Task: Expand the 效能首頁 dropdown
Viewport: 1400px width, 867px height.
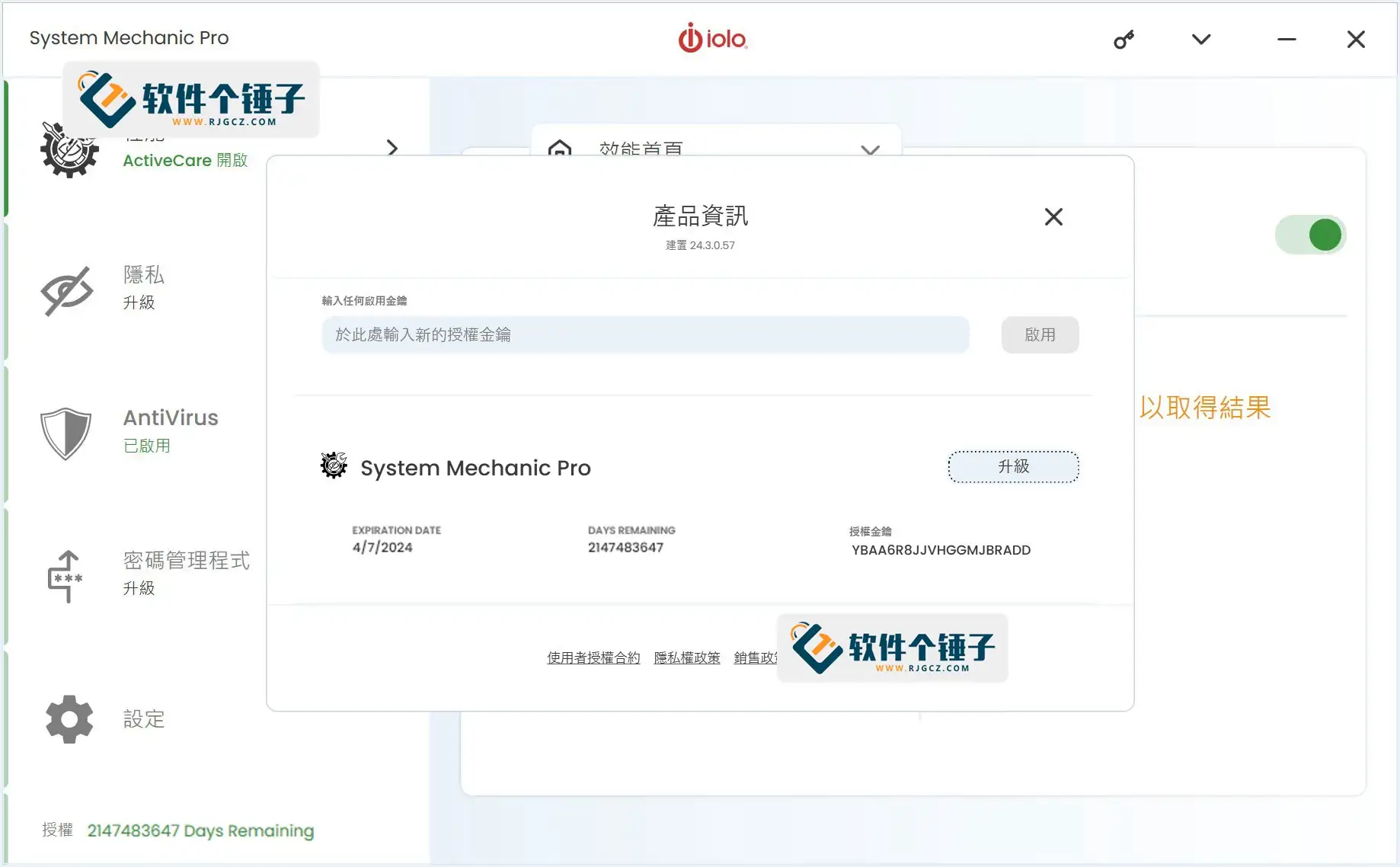Action: [x=870, y=150]
